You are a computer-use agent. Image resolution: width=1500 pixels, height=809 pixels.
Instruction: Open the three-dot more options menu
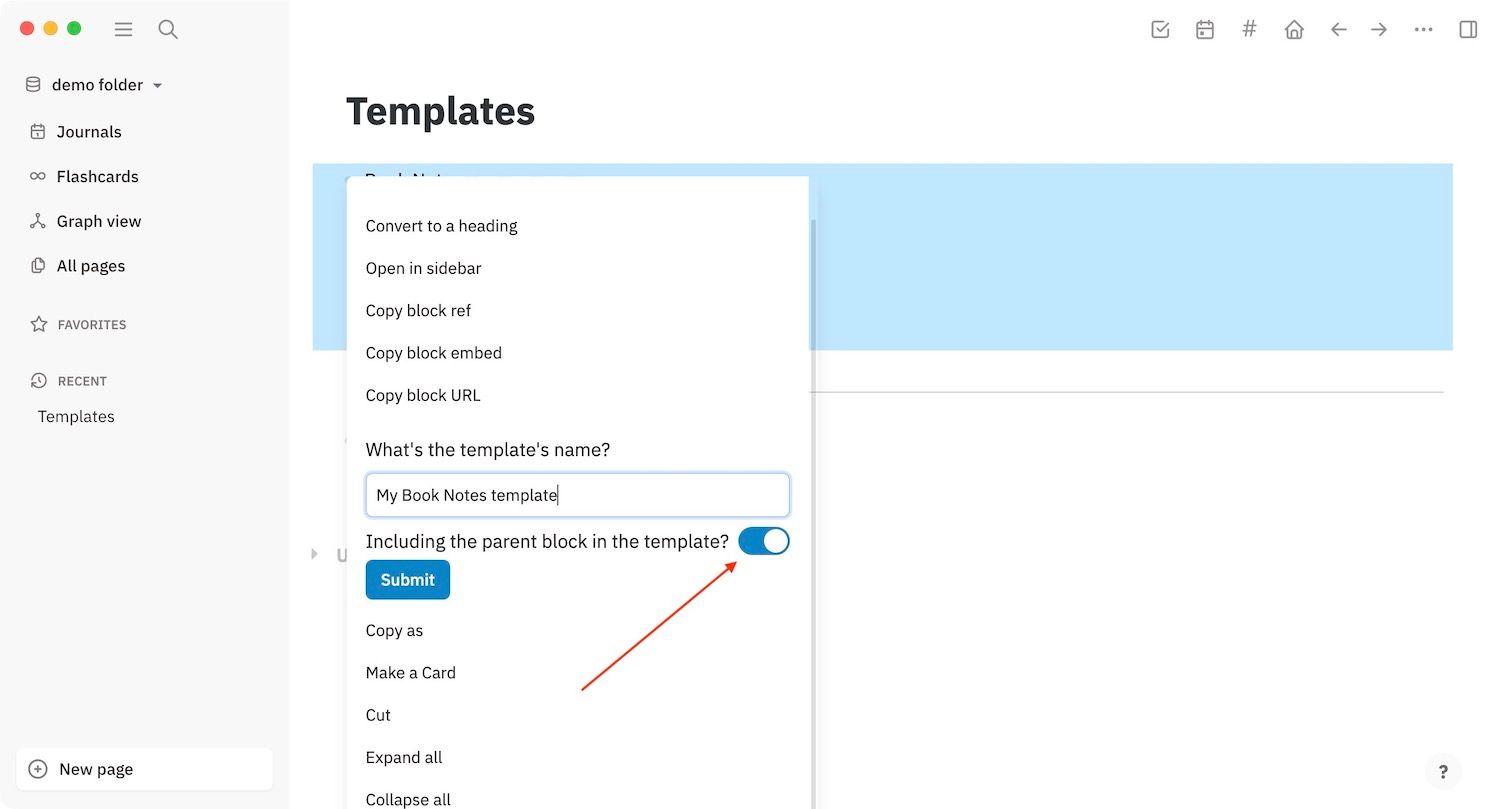click(x=1423, y=29)
